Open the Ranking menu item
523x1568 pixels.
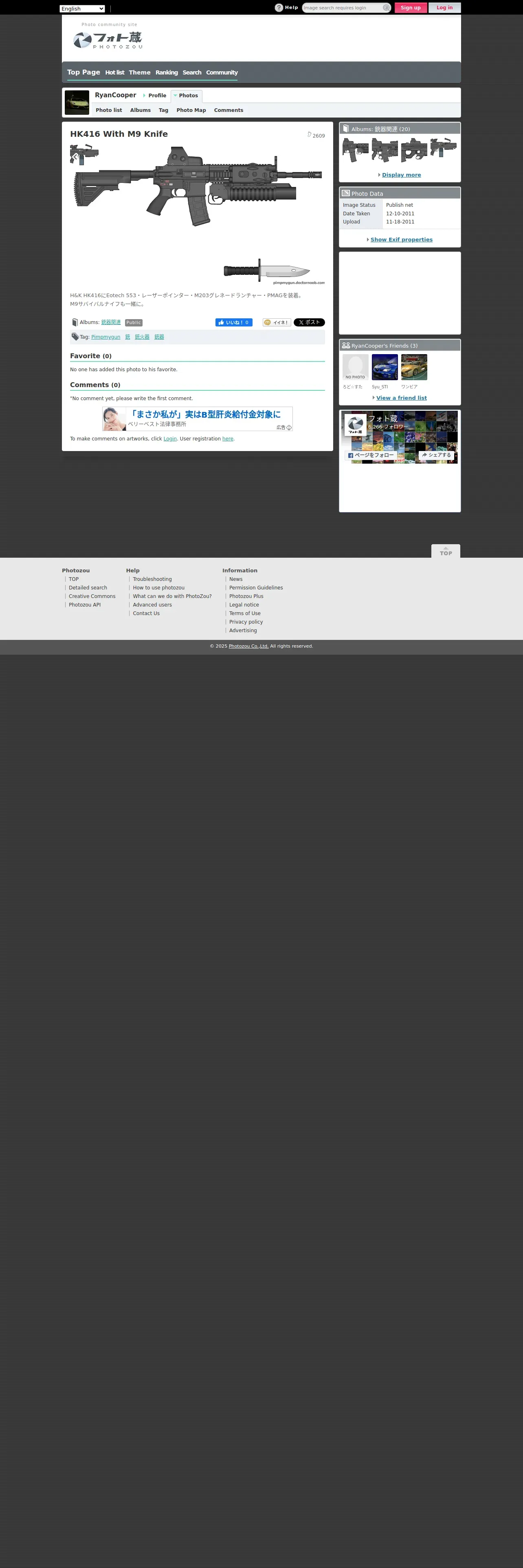pos(166,72)
